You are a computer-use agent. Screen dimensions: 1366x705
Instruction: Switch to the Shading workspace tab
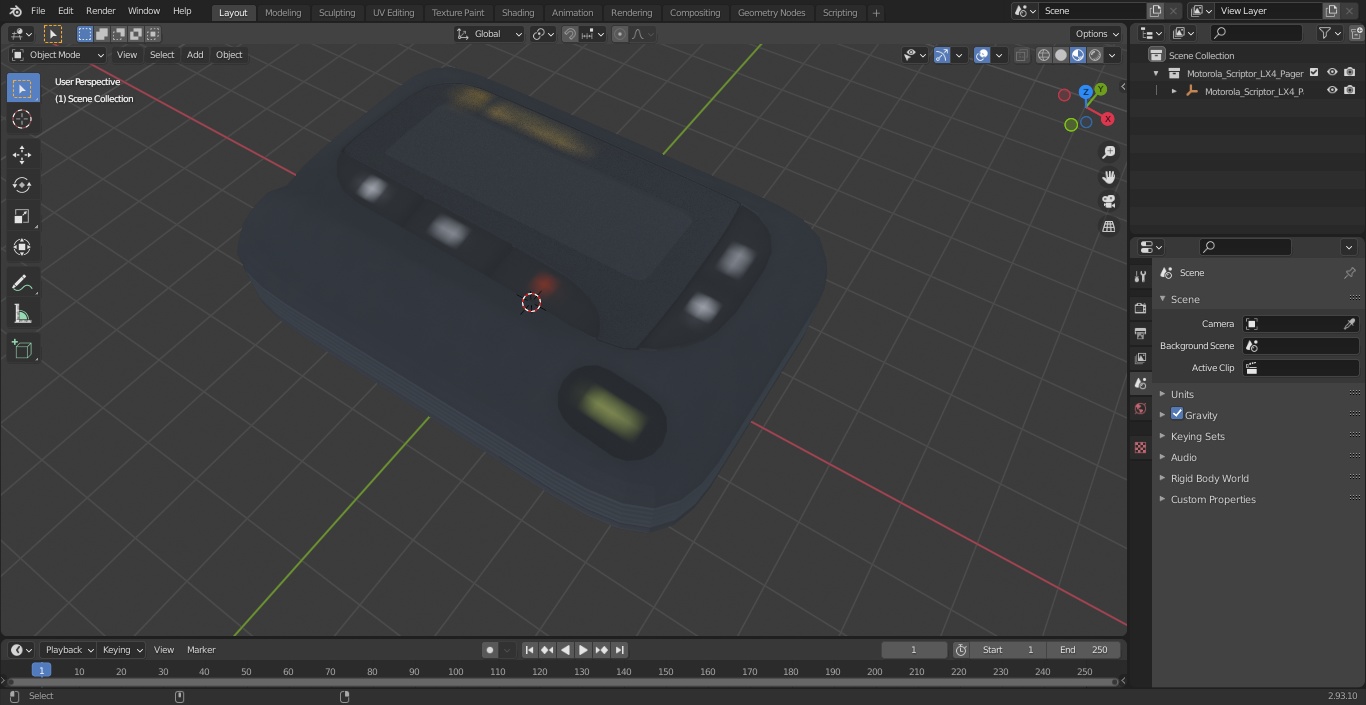point(518,13)
